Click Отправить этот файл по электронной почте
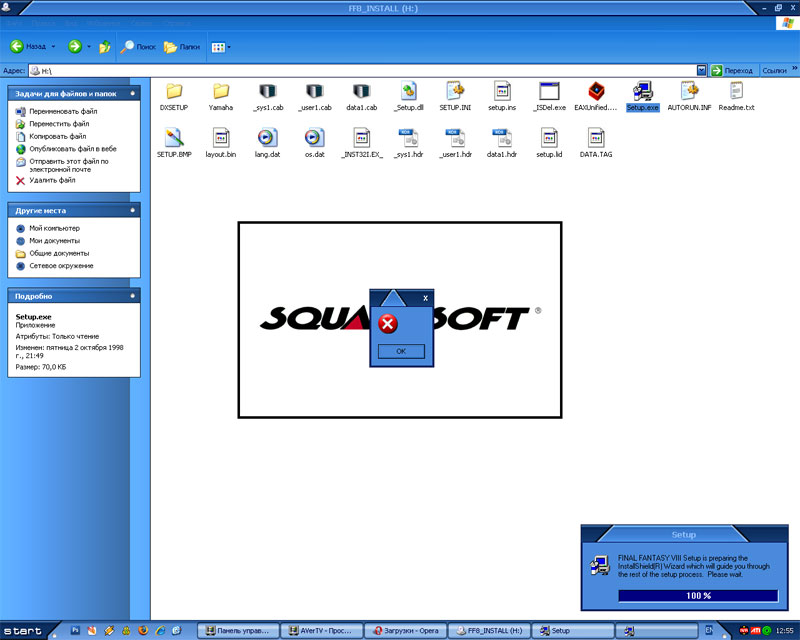This screenshot has height=640, width=800. coord(68,165)
